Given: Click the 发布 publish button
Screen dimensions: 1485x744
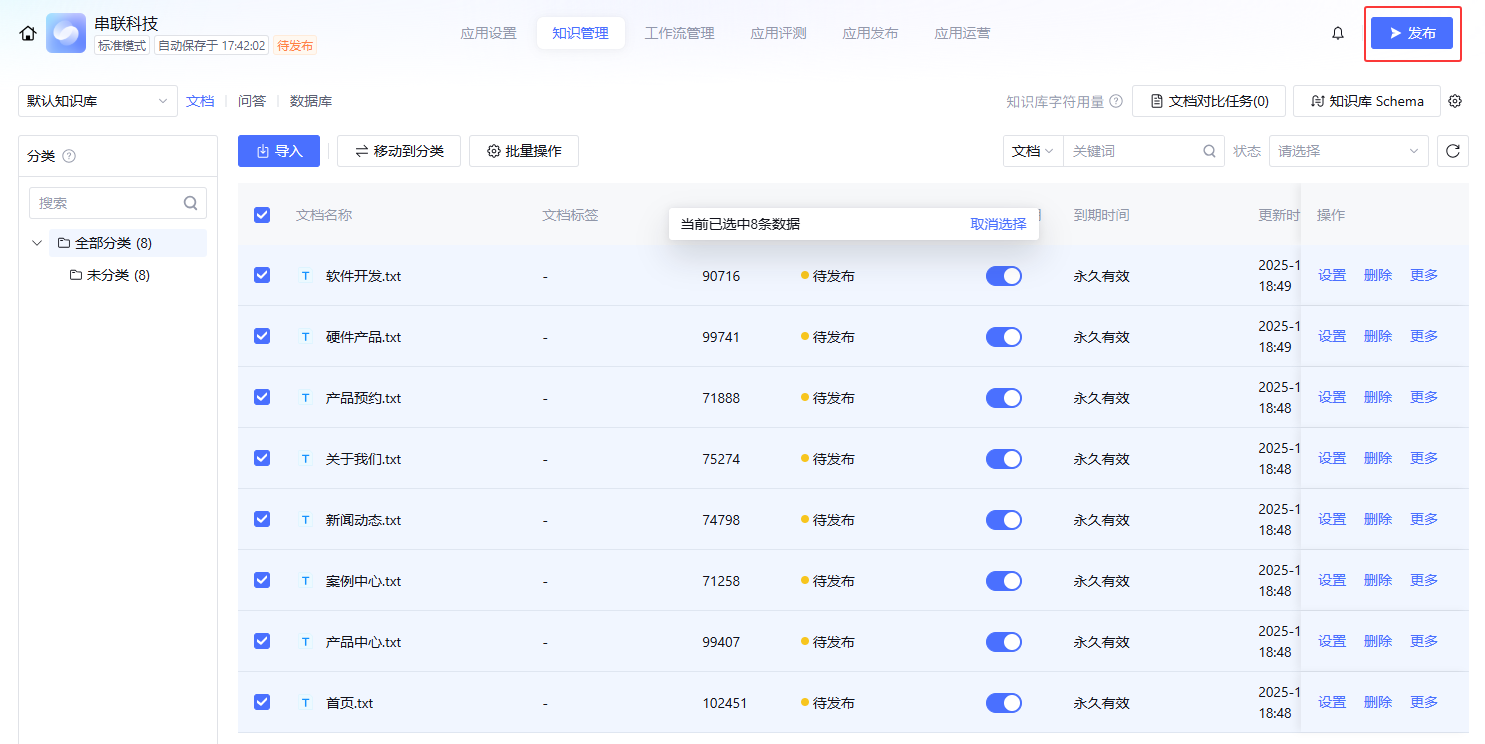Looking at the screenshot, I should click(1412, 33).
